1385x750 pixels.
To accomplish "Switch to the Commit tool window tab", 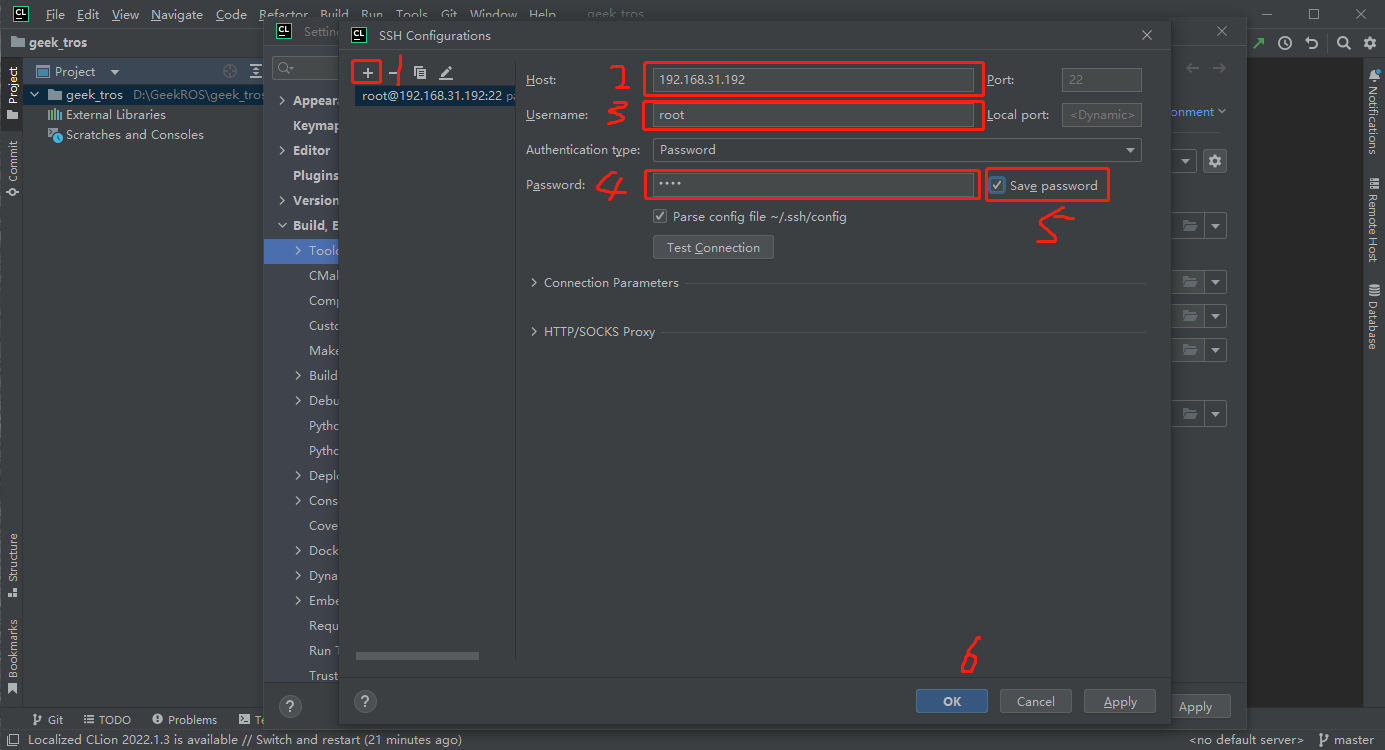I will coord(12,167).
